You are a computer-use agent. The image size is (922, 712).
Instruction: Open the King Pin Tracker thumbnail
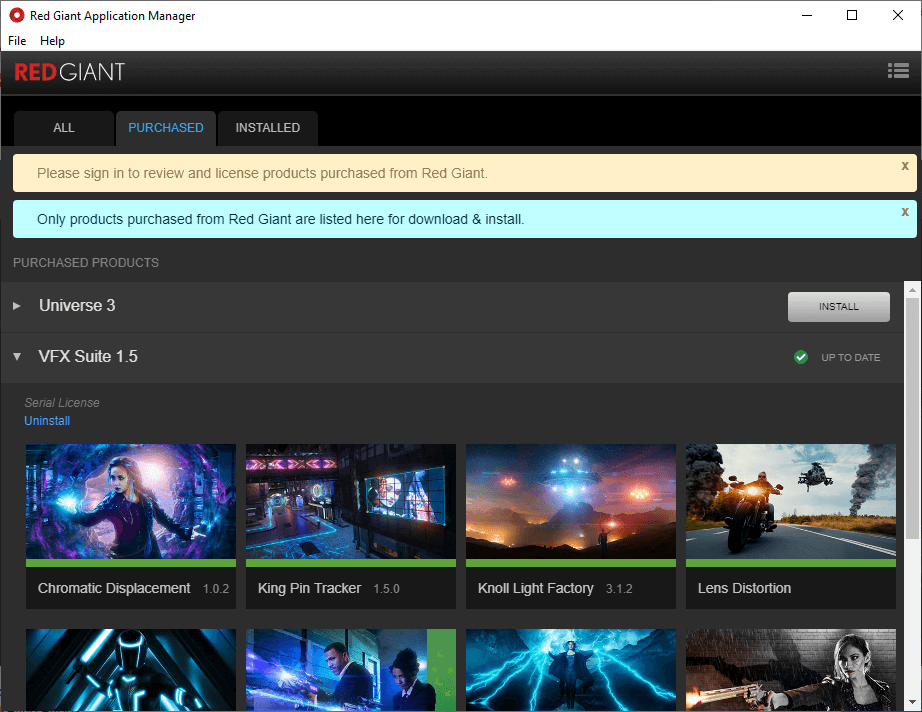(x=350, y=502)
